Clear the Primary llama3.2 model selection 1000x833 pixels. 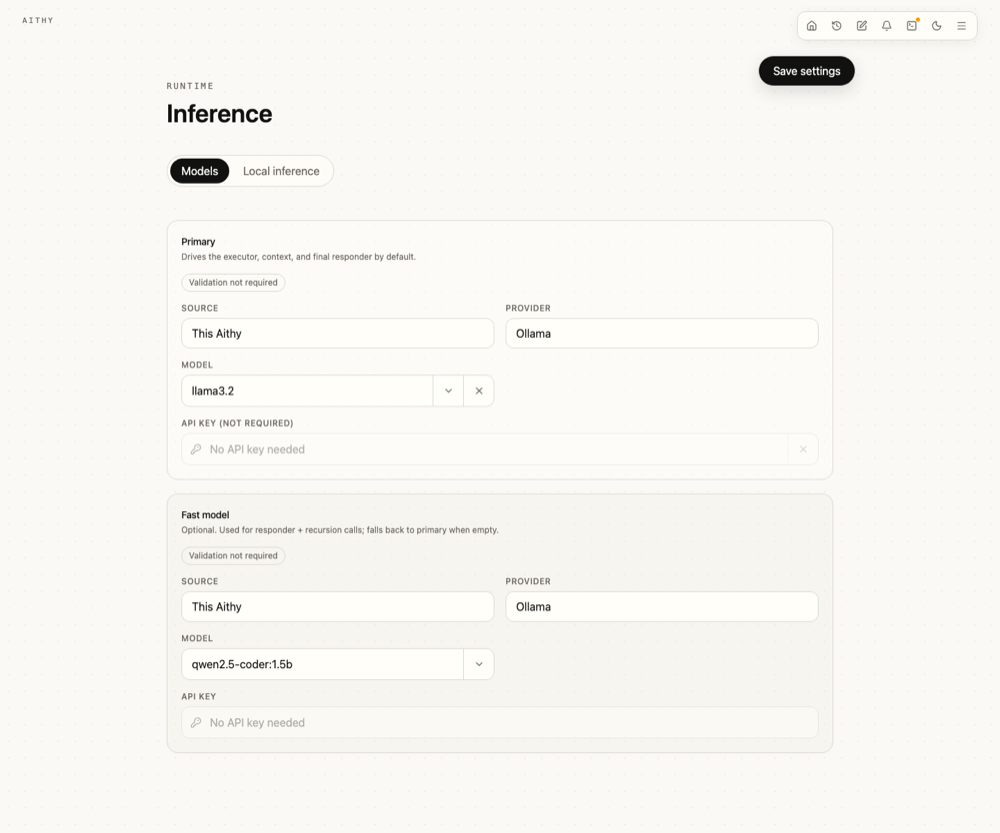[x=479, y=391]
